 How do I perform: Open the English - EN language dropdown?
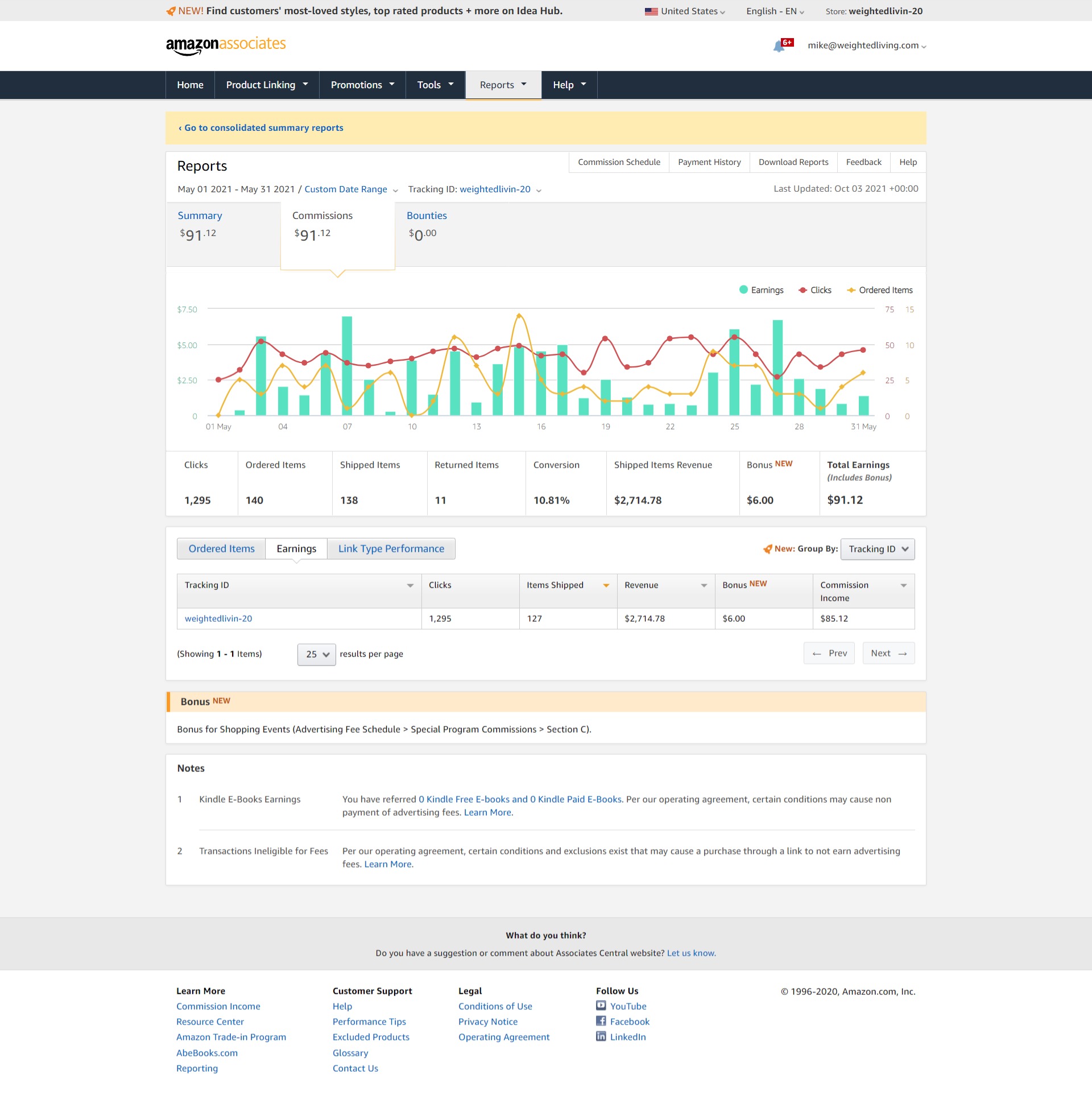pyautogui.click(x=775, y=11)
